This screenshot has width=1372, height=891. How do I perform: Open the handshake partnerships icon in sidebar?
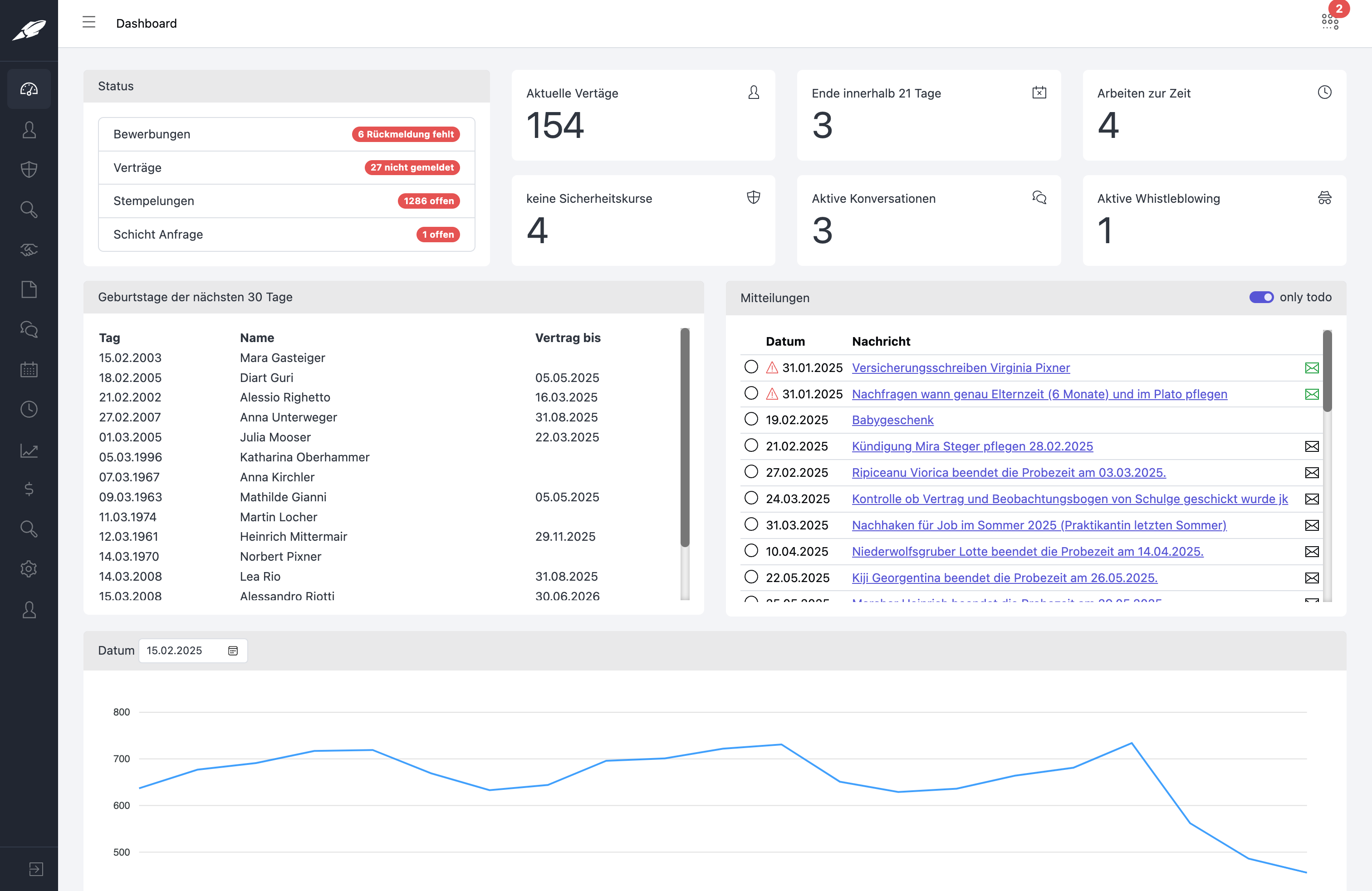pyautogui.click(x=29, y=250)
